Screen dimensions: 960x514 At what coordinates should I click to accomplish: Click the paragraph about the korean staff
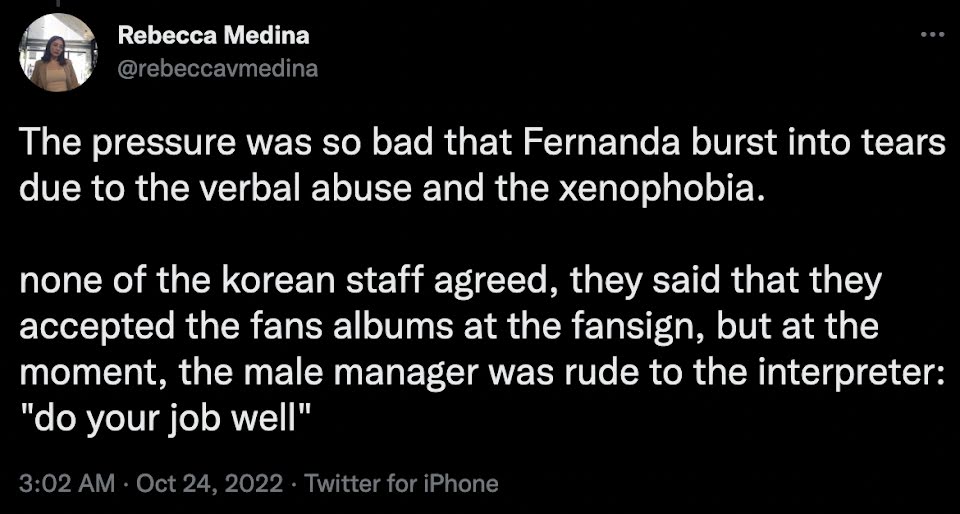coord(481,349)
